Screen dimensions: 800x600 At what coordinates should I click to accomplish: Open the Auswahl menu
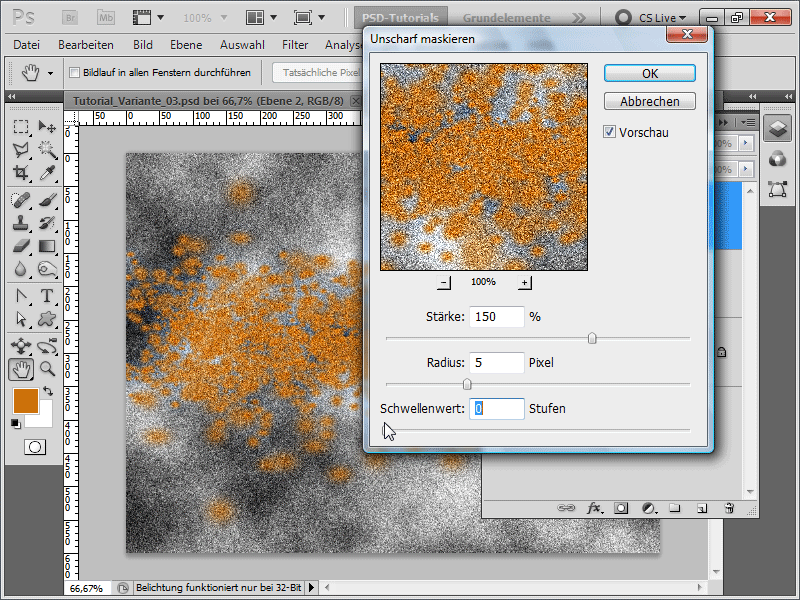coord(242,45)
